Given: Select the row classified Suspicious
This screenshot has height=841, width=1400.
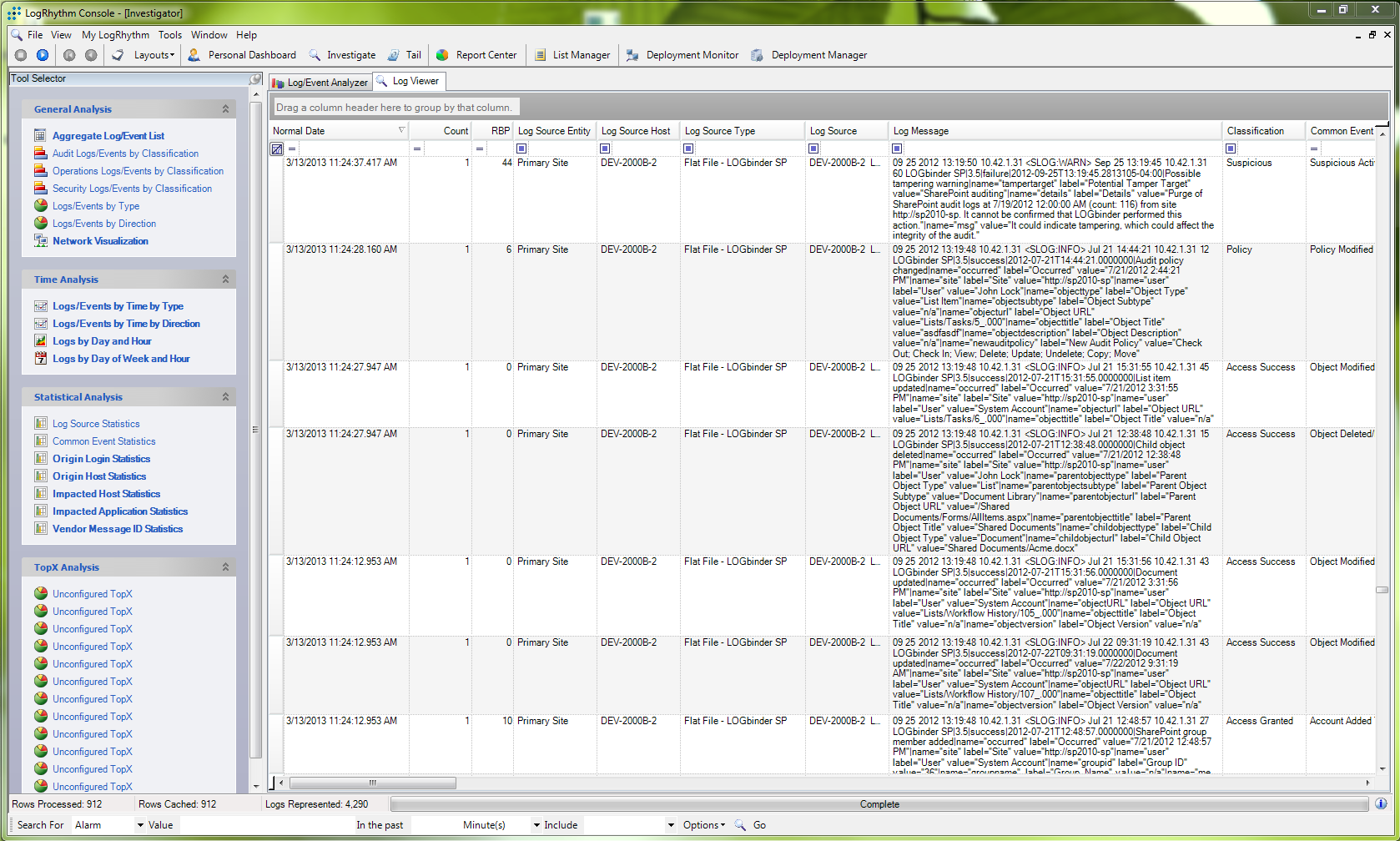Looking at the screenshot, I should 822,199.
